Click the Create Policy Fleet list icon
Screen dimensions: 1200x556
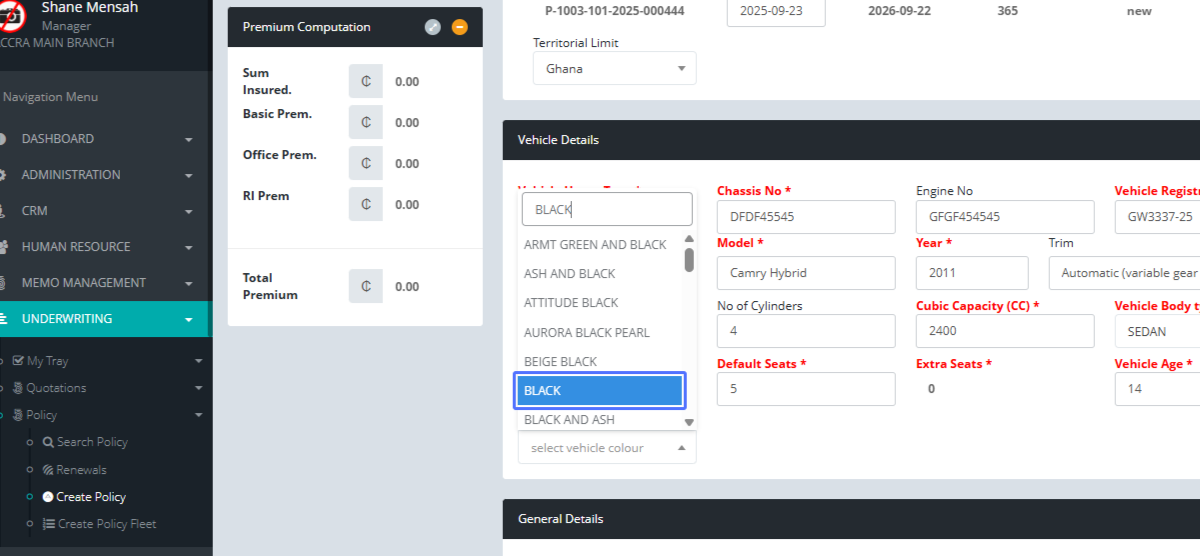pos(49,524)
